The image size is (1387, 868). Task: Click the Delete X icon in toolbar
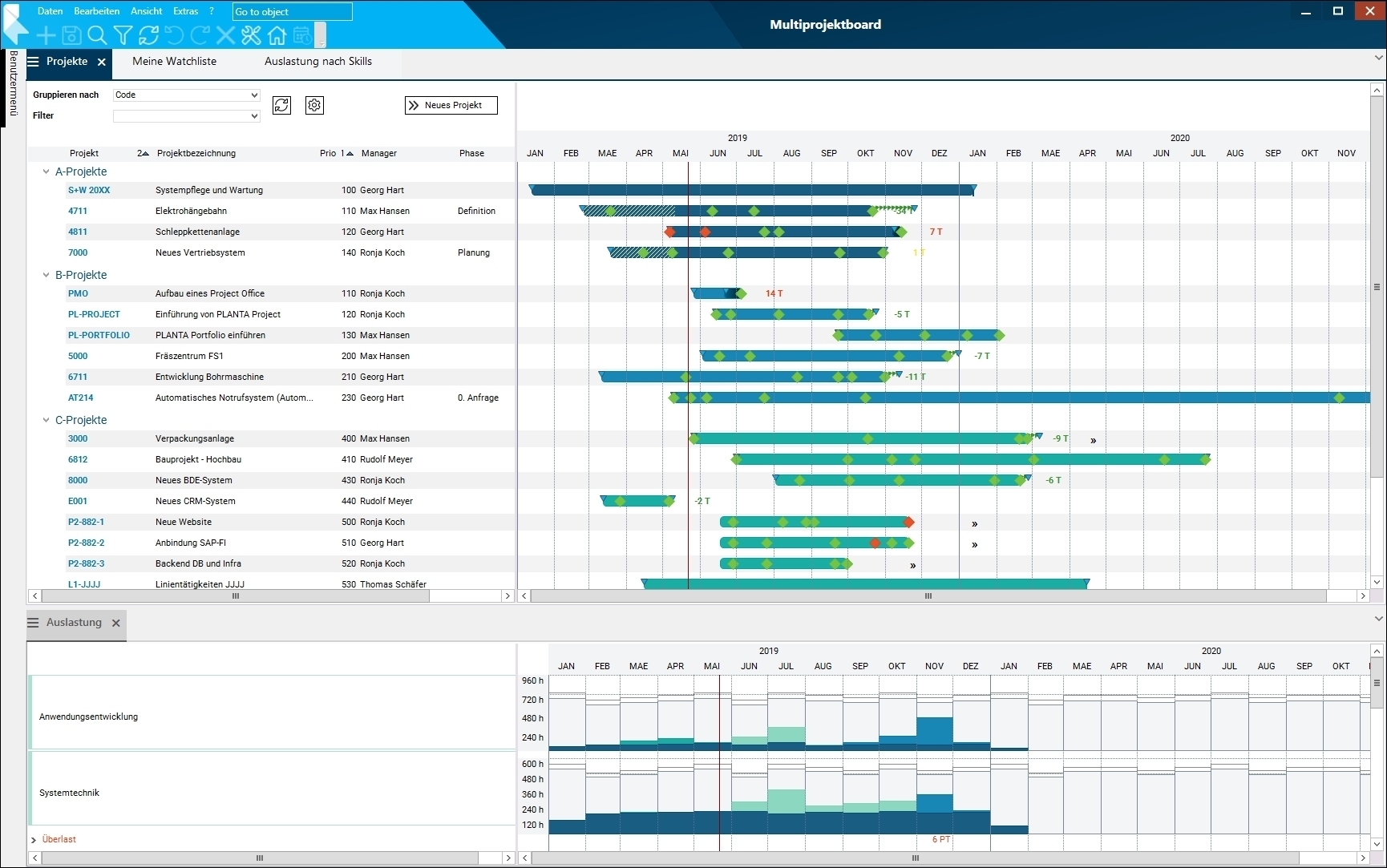coord(225,35)
